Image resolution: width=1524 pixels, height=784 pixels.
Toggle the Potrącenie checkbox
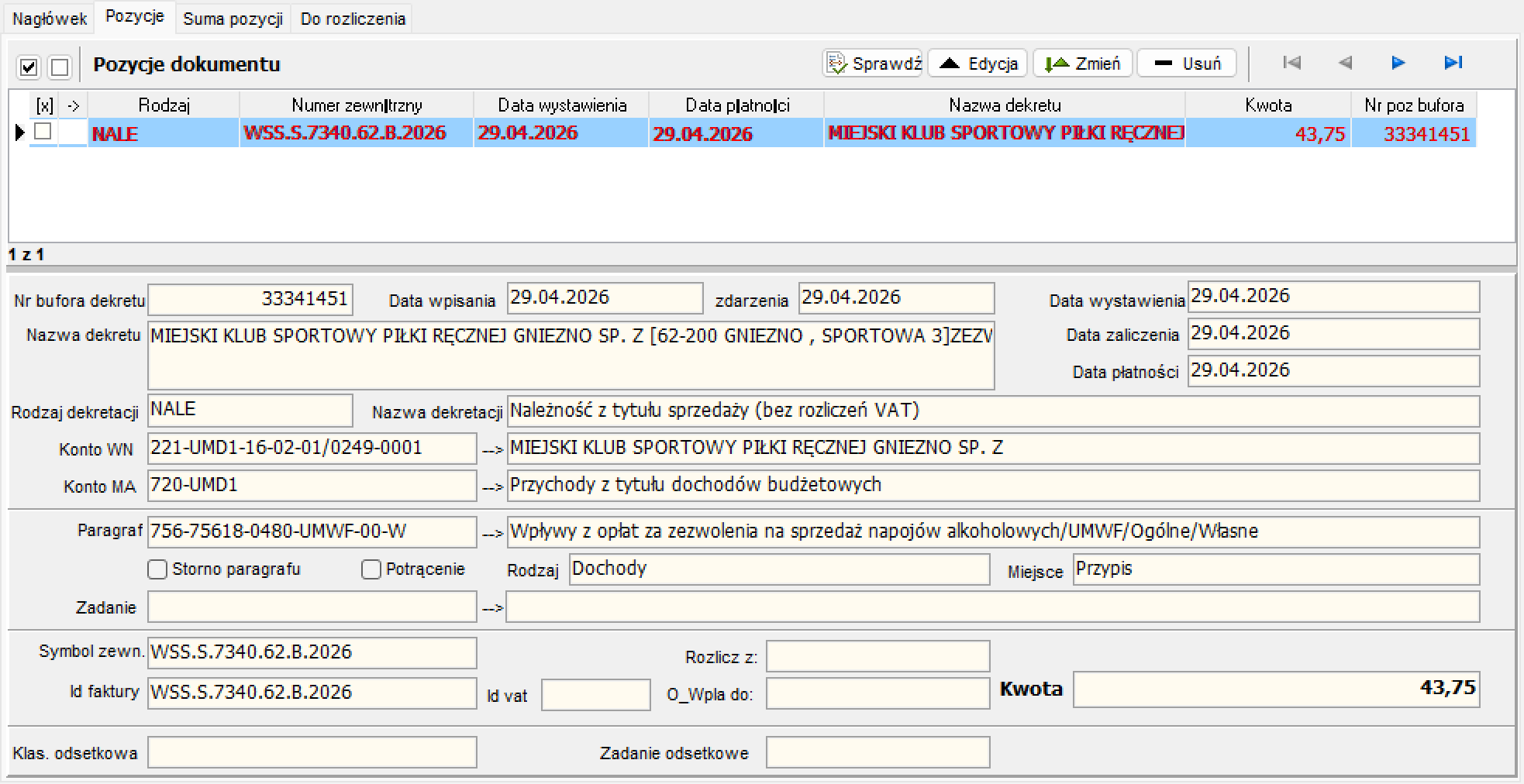pos(371,569)
